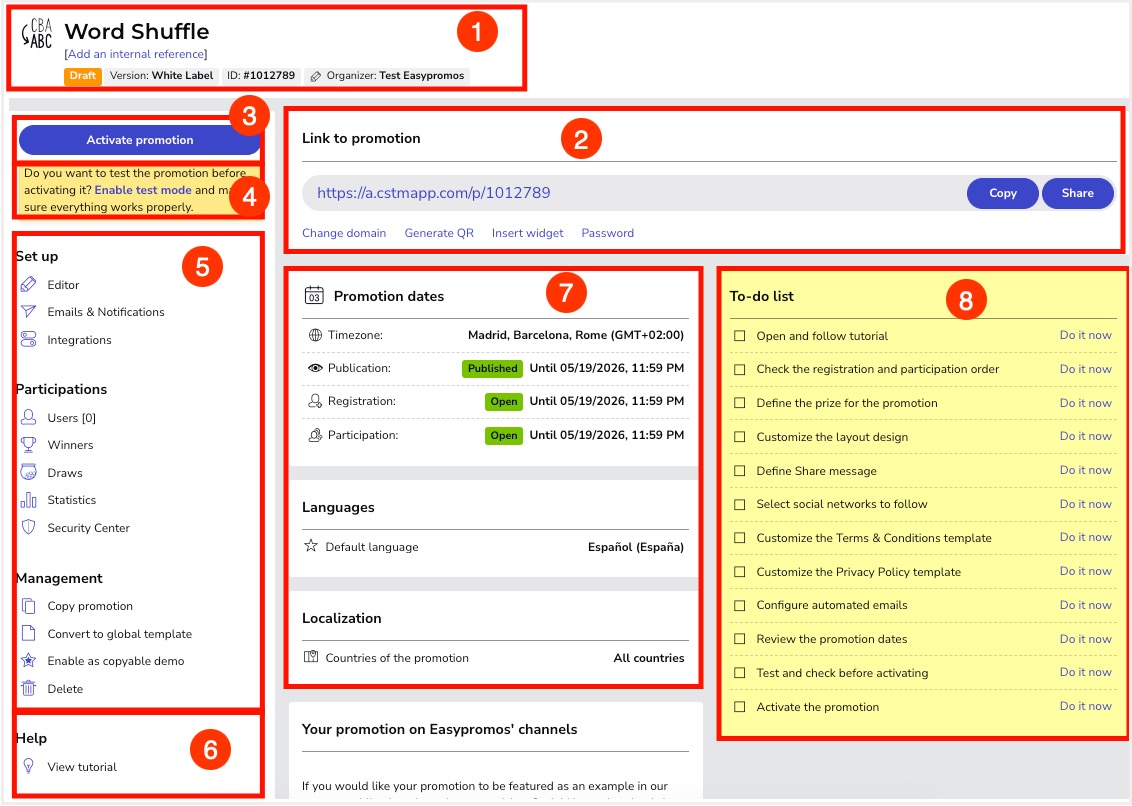
Task: Click the Password link
Action: [608, 233]
